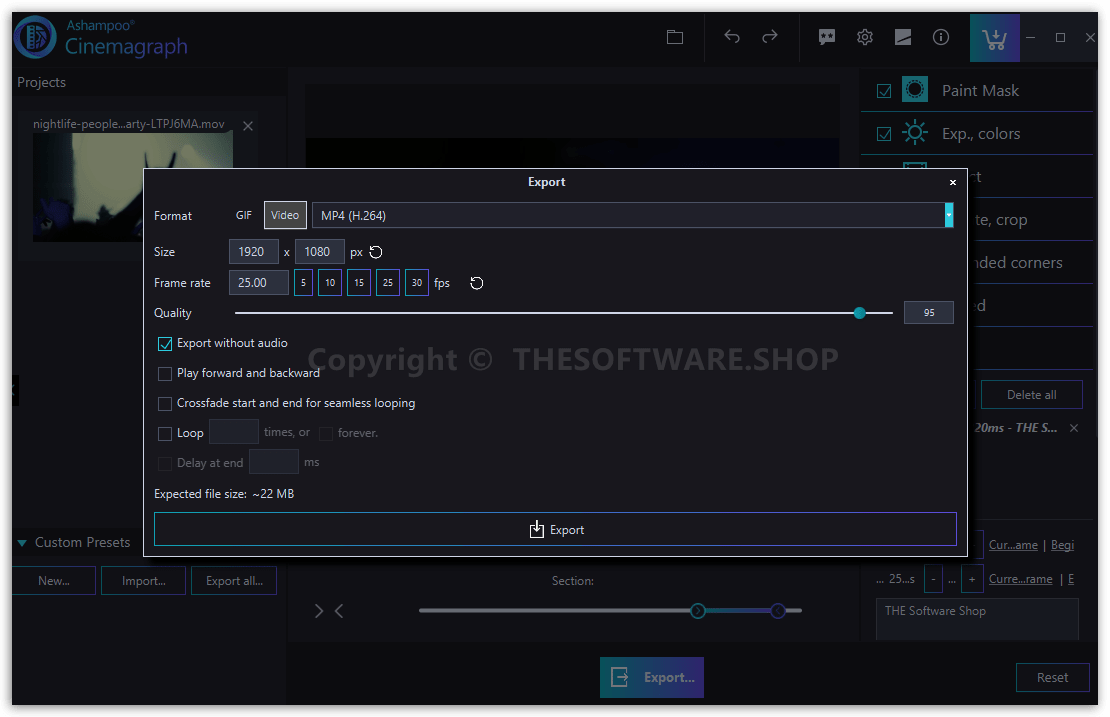Click the redo arrow icon
Image resolution: width=1110 pixels, height=717 pixels.
click(x=769, y=36)
